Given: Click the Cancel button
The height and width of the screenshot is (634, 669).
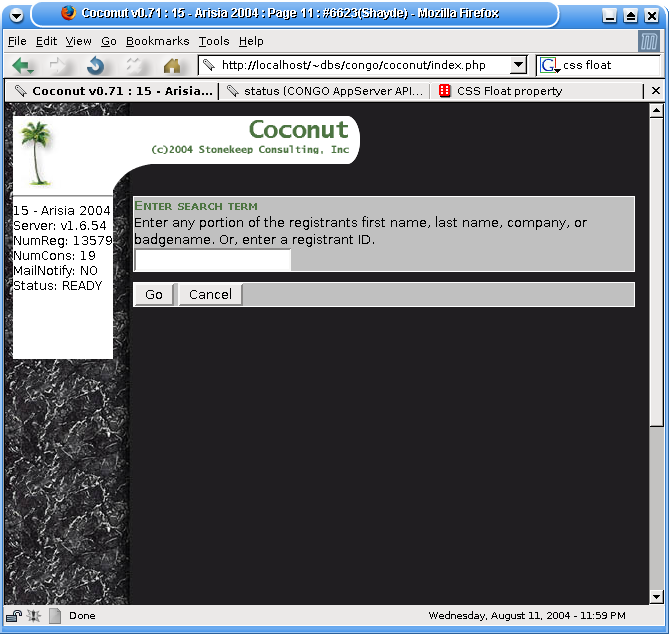Looking at the screenshot, I should point(210,294).
